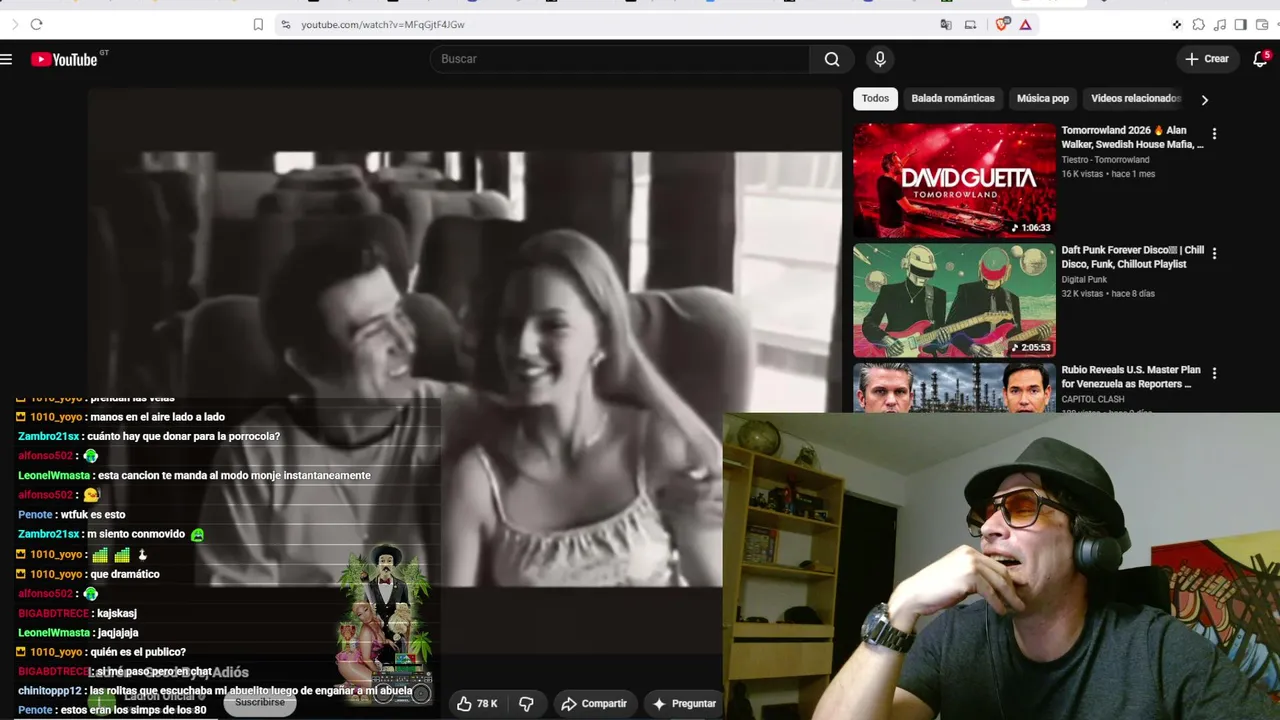This screenshot has height=720, width=1280.
Task: Click the '78 K' like count
Action: tap(487, 704)
